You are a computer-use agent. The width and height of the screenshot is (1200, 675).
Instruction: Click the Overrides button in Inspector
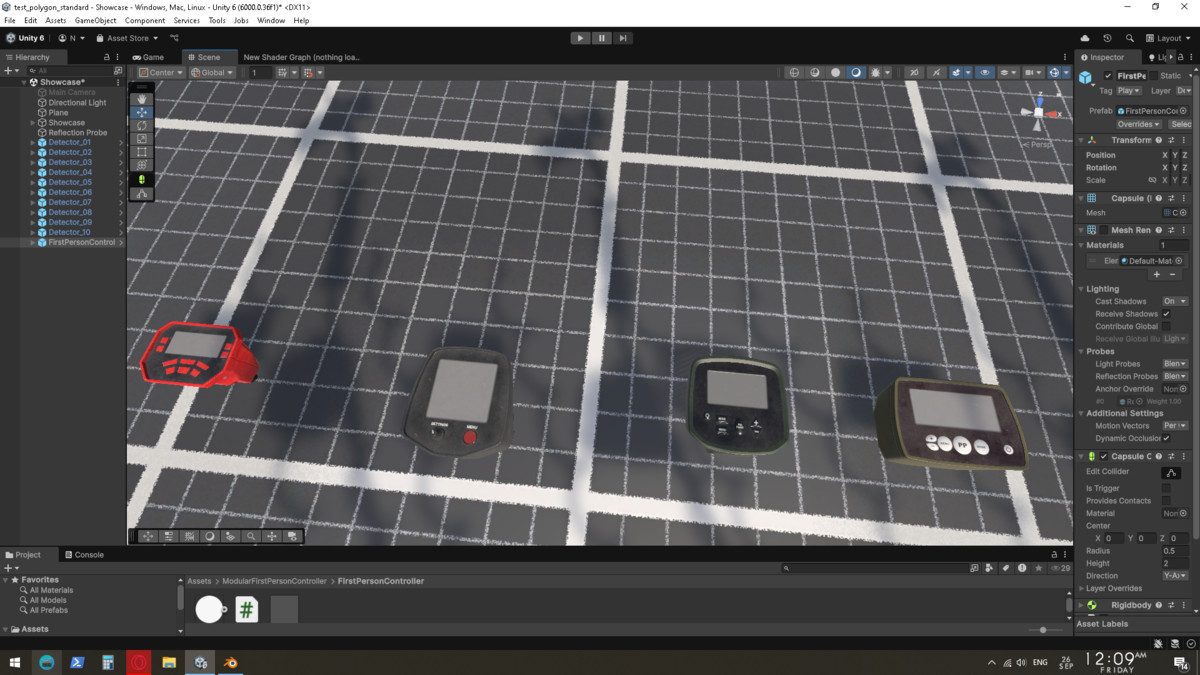[x=1138, y=124]
